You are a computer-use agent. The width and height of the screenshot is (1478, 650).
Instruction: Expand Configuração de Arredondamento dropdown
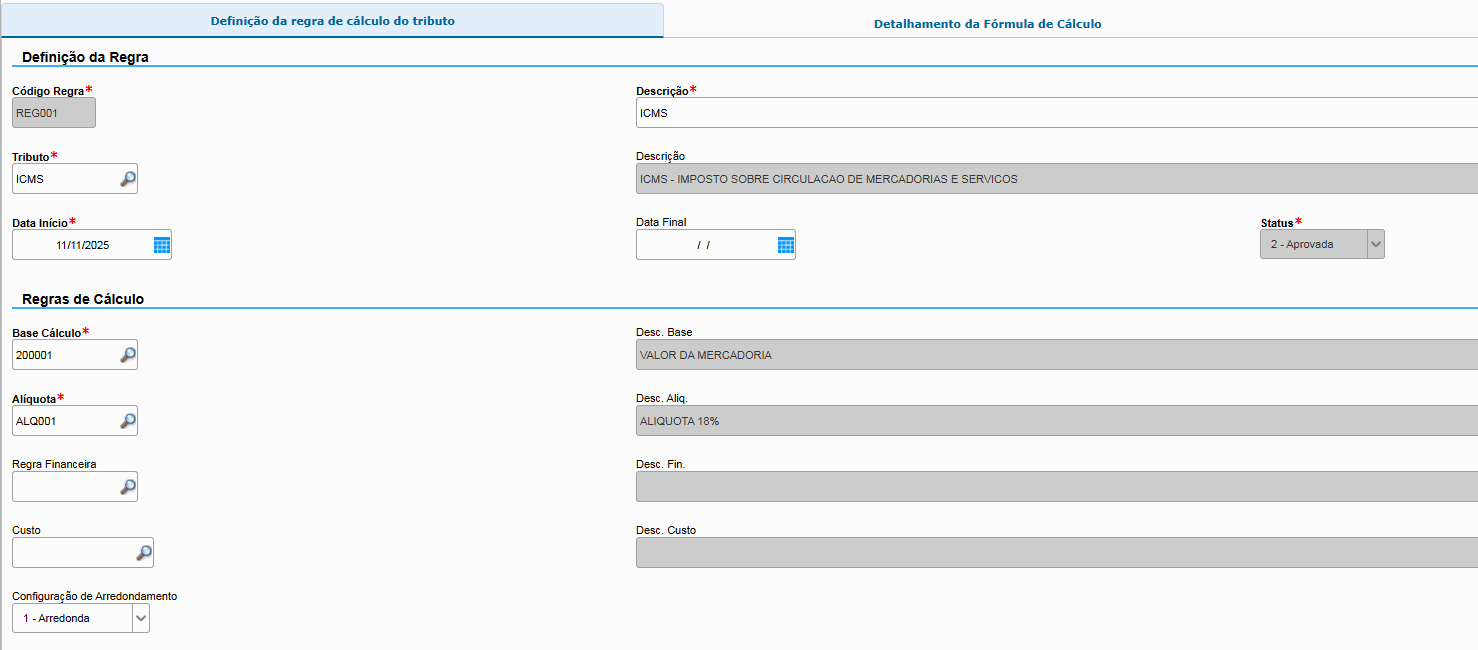[141, 619]
